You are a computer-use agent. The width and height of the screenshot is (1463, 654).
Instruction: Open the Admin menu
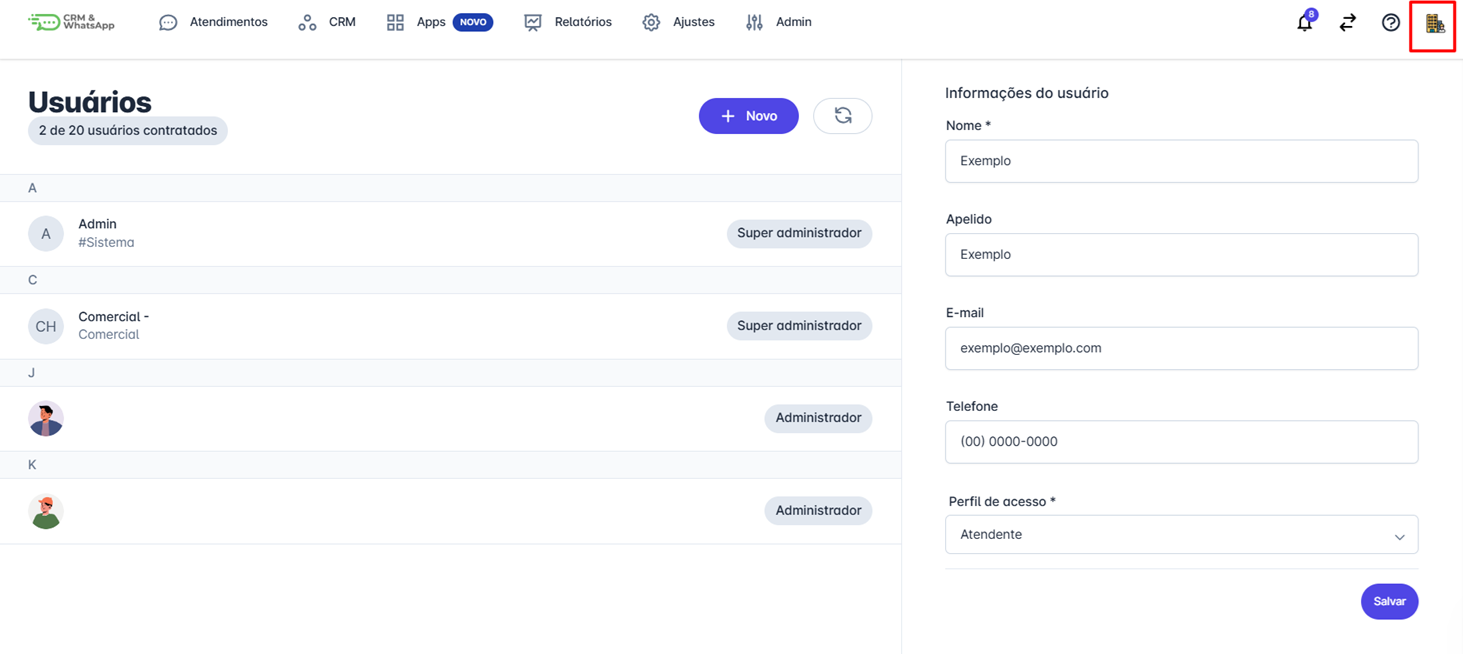[779, 22]
